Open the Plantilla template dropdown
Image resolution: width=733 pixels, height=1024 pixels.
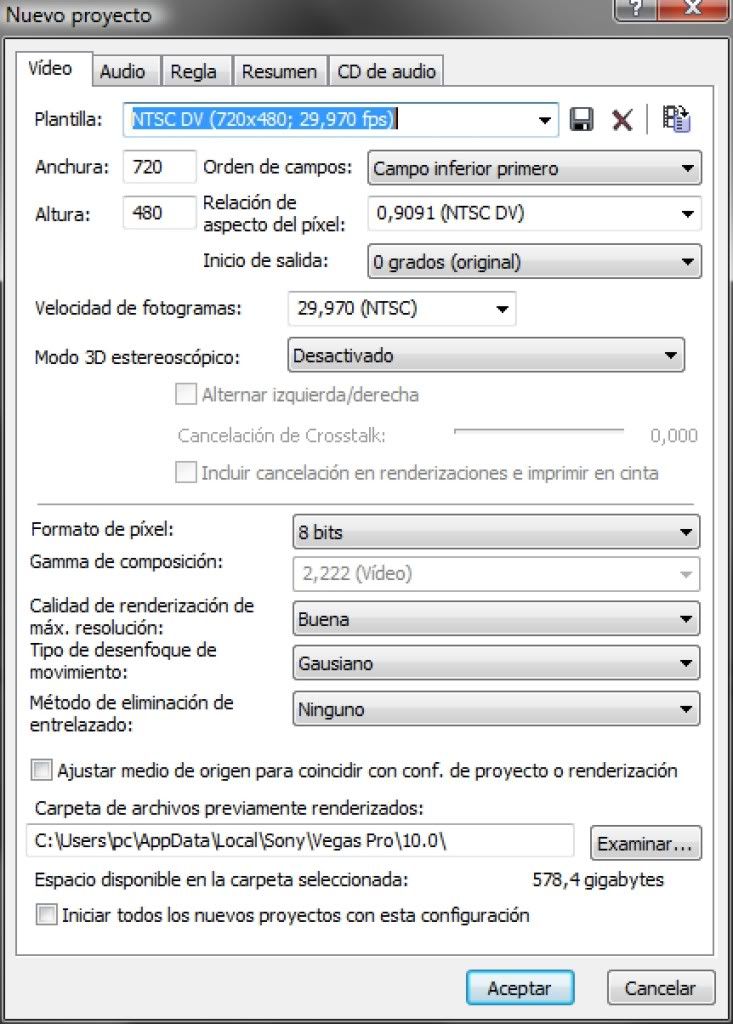pos(340,120)
